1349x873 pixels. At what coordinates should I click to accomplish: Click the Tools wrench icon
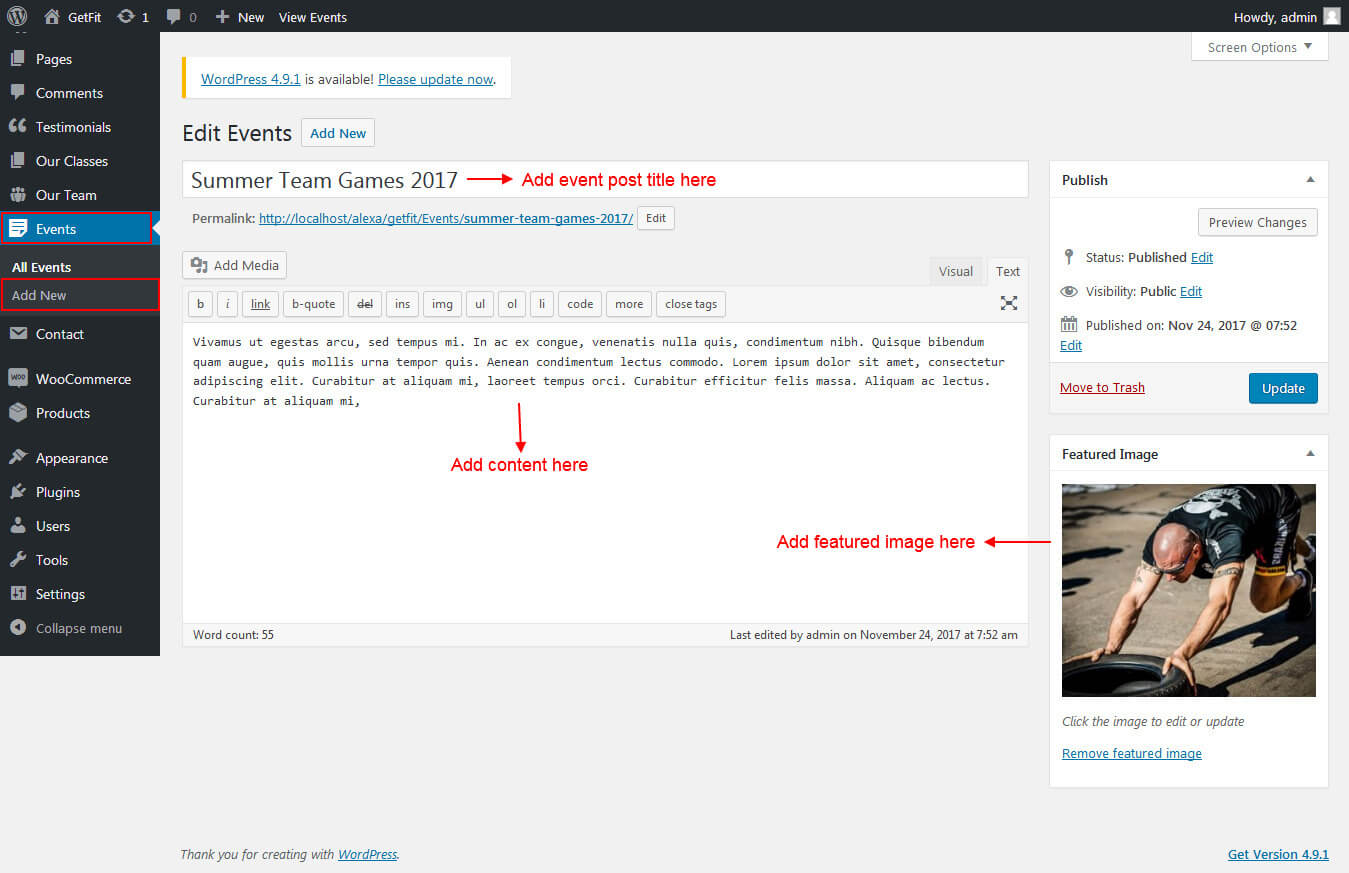point(17,560)
